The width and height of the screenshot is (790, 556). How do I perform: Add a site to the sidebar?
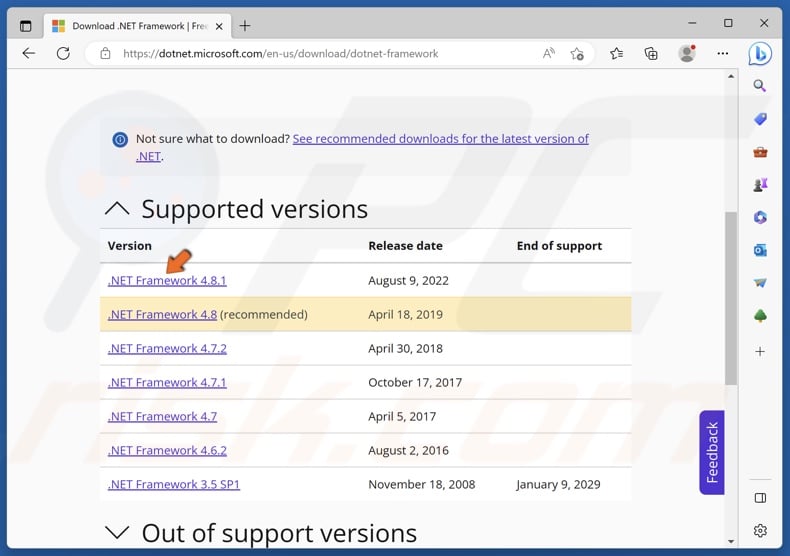coord(760,352)
